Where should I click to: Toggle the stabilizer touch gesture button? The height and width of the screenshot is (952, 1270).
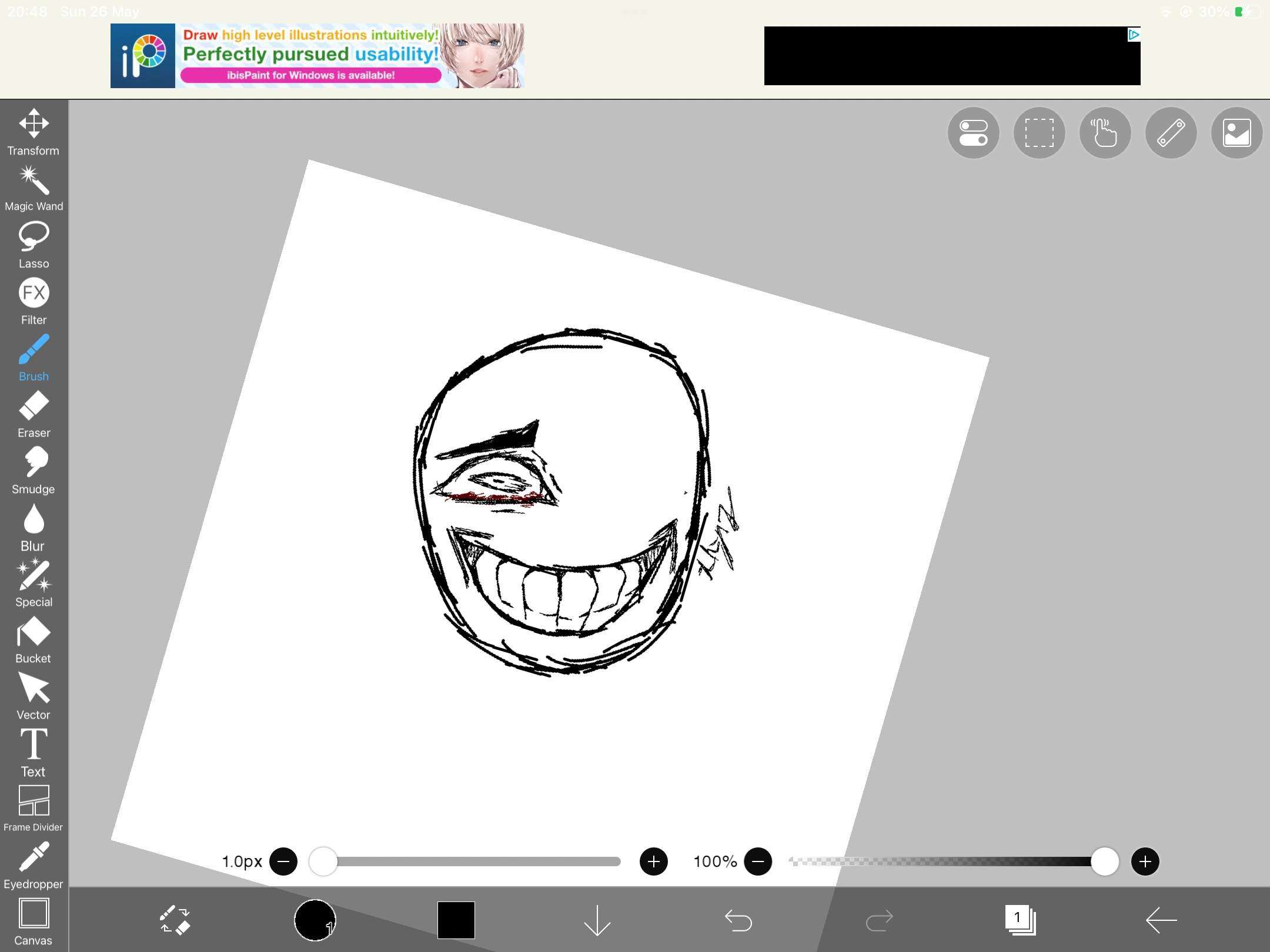click(1105, 133)
